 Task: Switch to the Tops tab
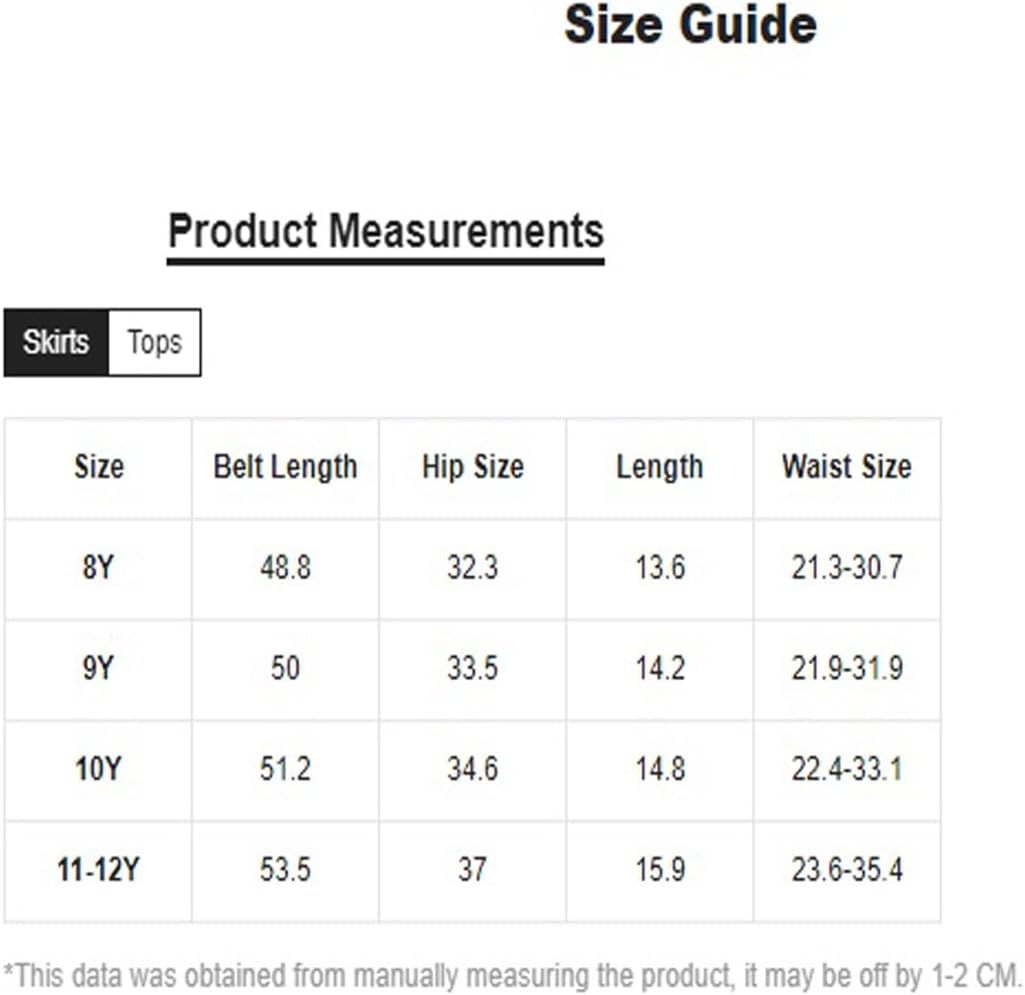(154, 343)
